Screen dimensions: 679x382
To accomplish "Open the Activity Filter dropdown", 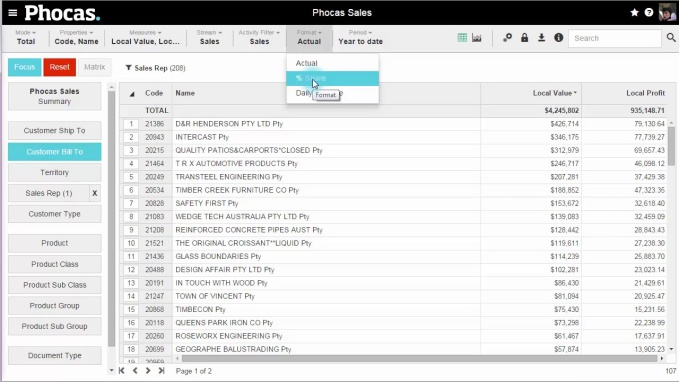I will coord(259,38).
